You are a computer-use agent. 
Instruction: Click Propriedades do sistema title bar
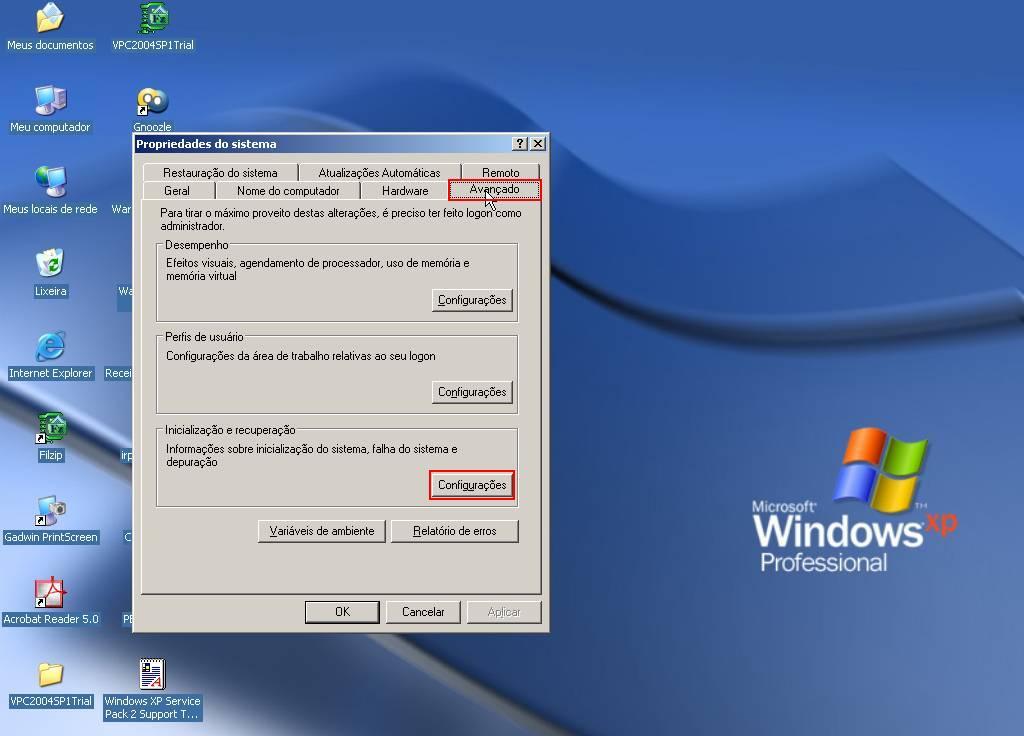pyautogui.click(x=323, y=144)
